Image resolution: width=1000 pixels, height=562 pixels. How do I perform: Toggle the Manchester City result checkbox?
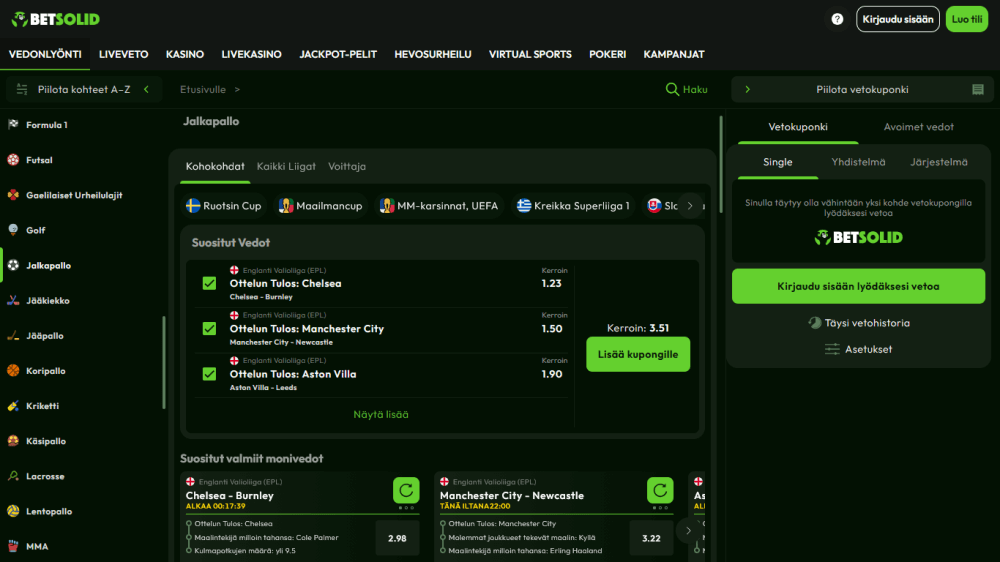[x=209, y=328]
